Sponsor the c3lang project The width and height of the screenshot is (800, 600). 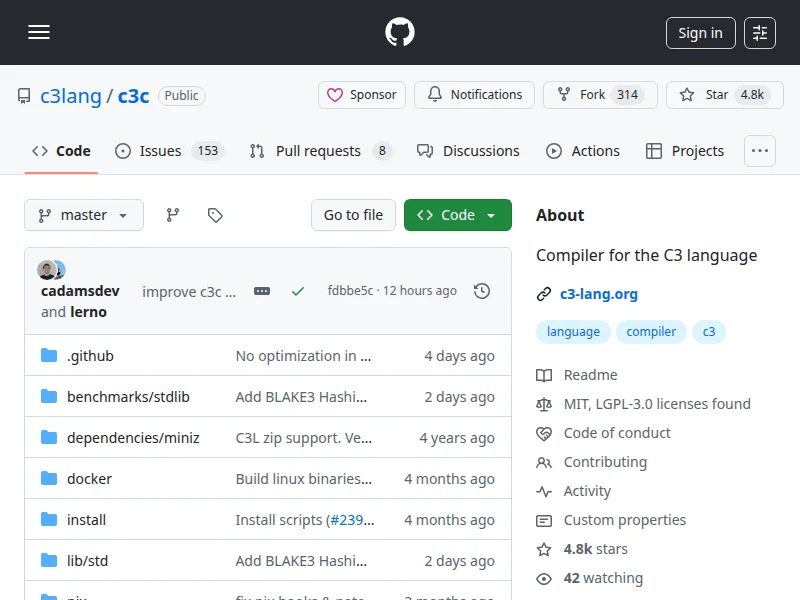coord(362,95)
